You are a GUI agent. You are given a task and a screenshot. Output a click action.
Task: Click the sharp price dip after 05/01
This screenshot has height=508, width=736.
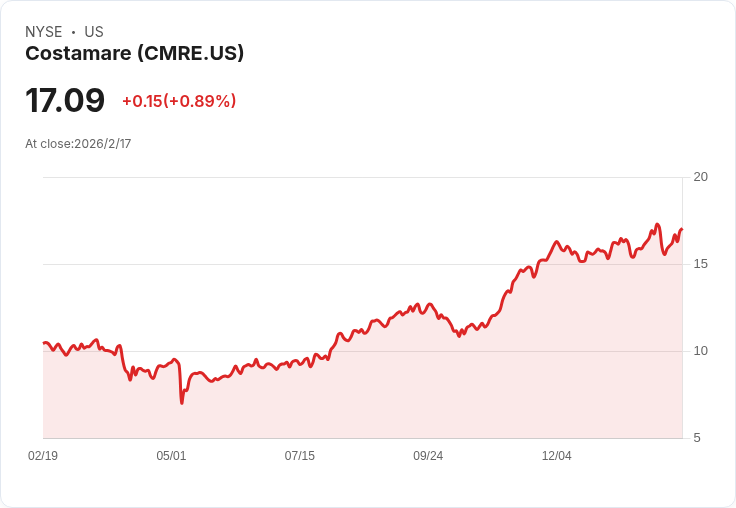coord(182,402)
